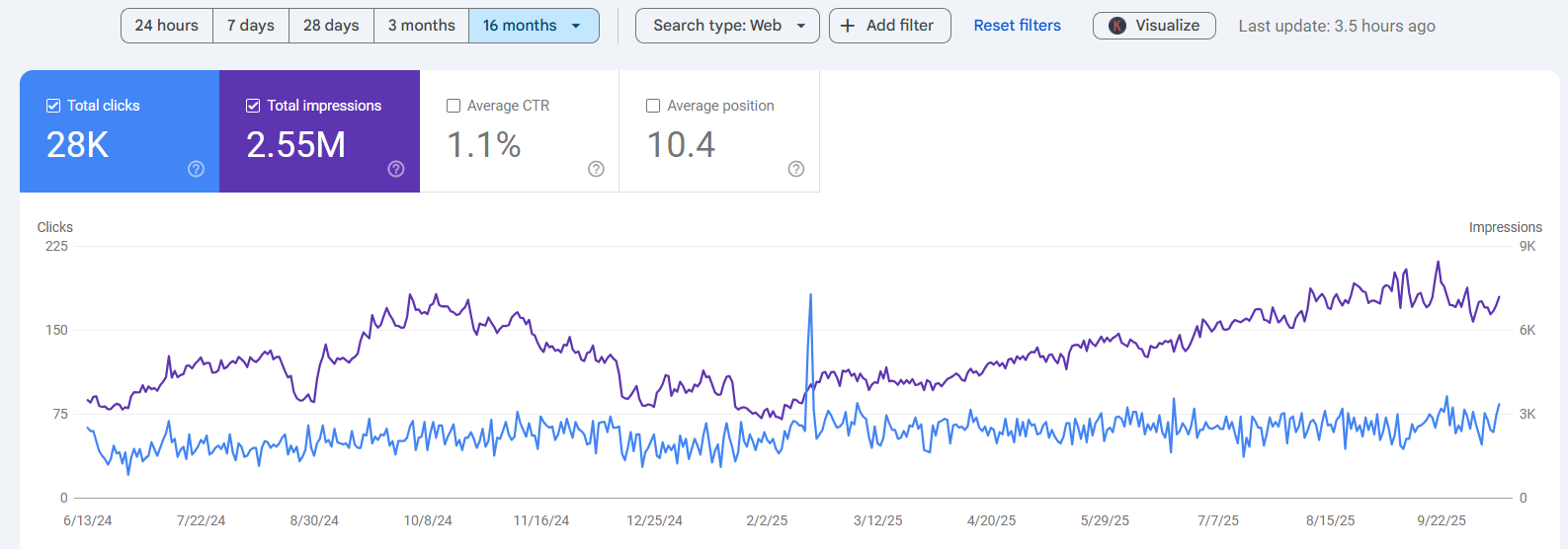Image resolution: width=1568 pixels, height=549 pixels.
Task: Click the Reset filters link
Action: 1017,26
